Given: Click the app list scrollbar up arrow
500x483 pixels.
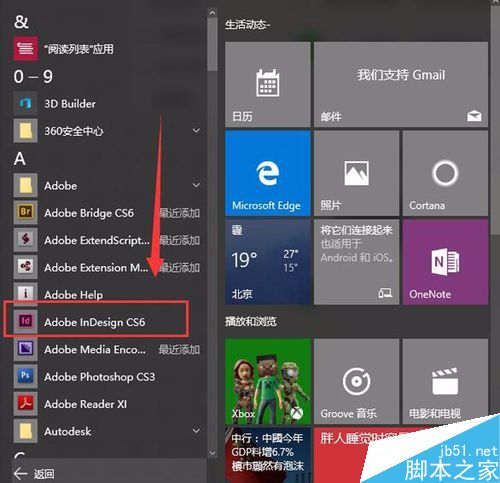Looking at the screenshot, I should [212, 13].
